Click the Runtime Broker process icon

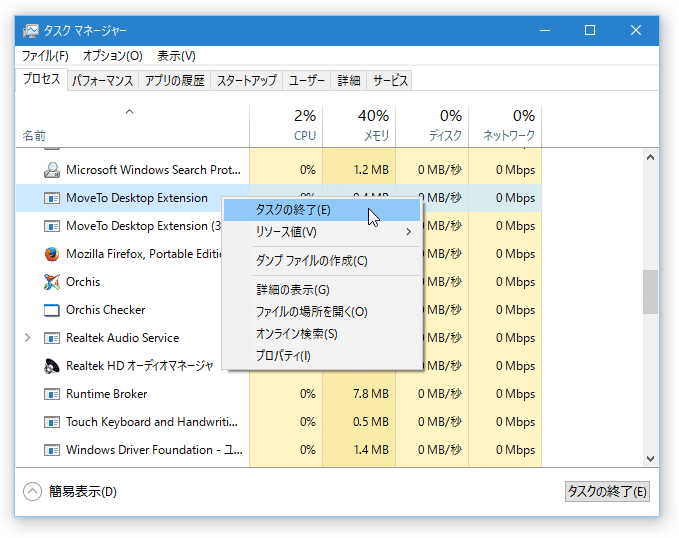pyautogui.click(x=52, y=394)
